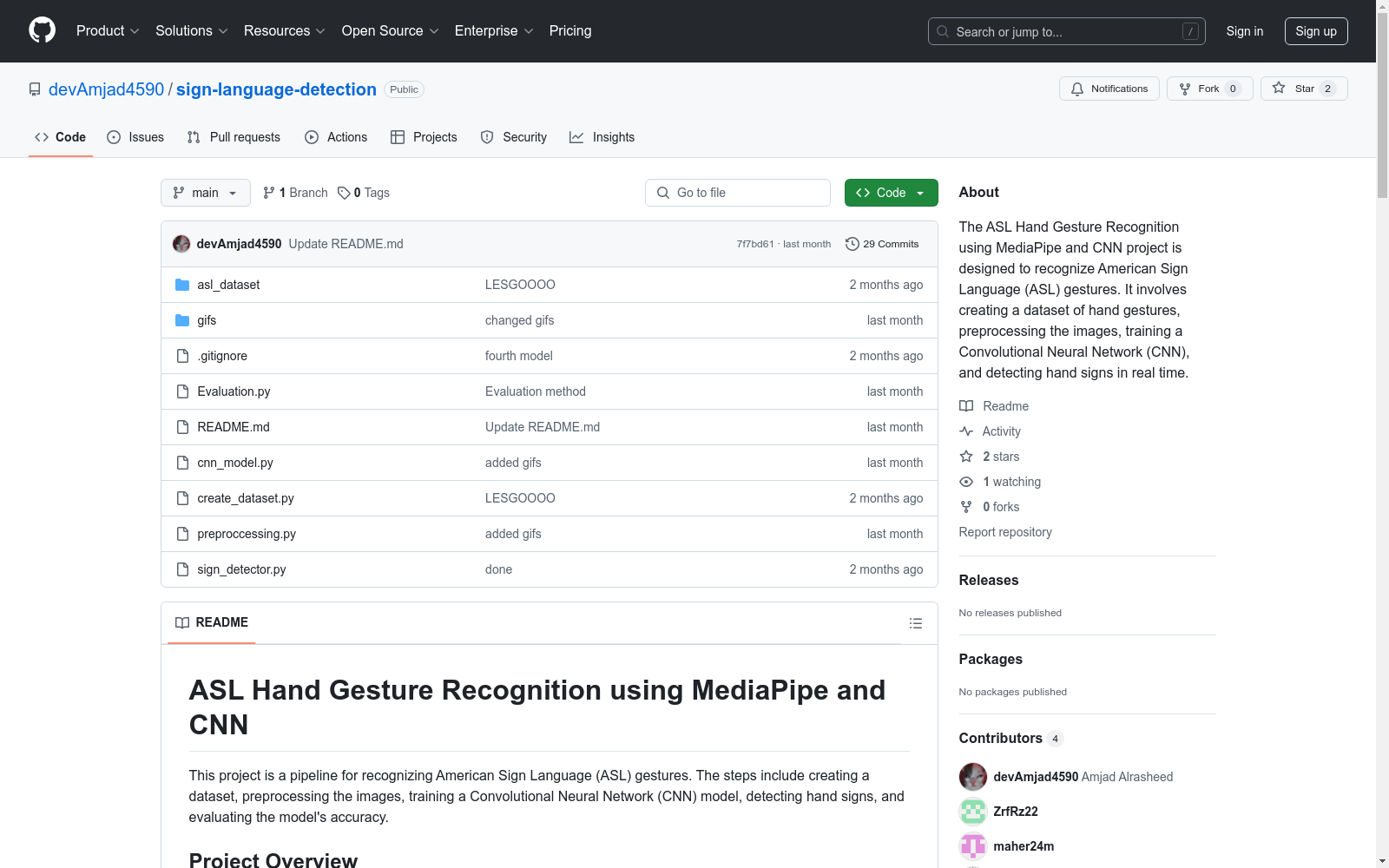The height and width of the screenshot is (868, 1389).
Task: View the 0 forks list
Action: [x=990, y=507]
